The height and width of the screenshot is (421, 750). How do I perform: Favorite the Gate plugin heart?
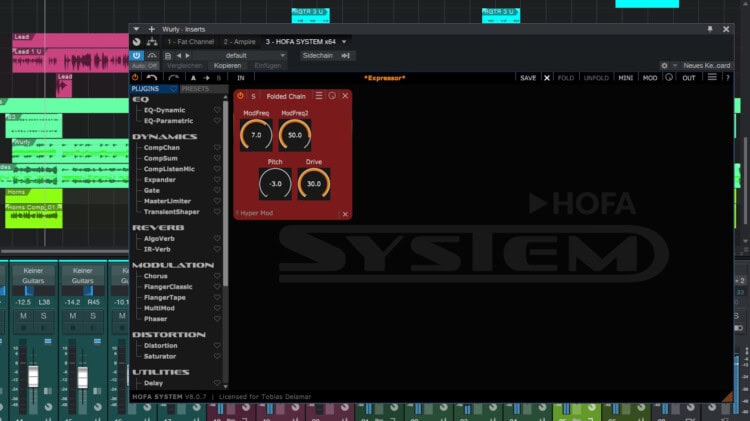click(217, 190)
